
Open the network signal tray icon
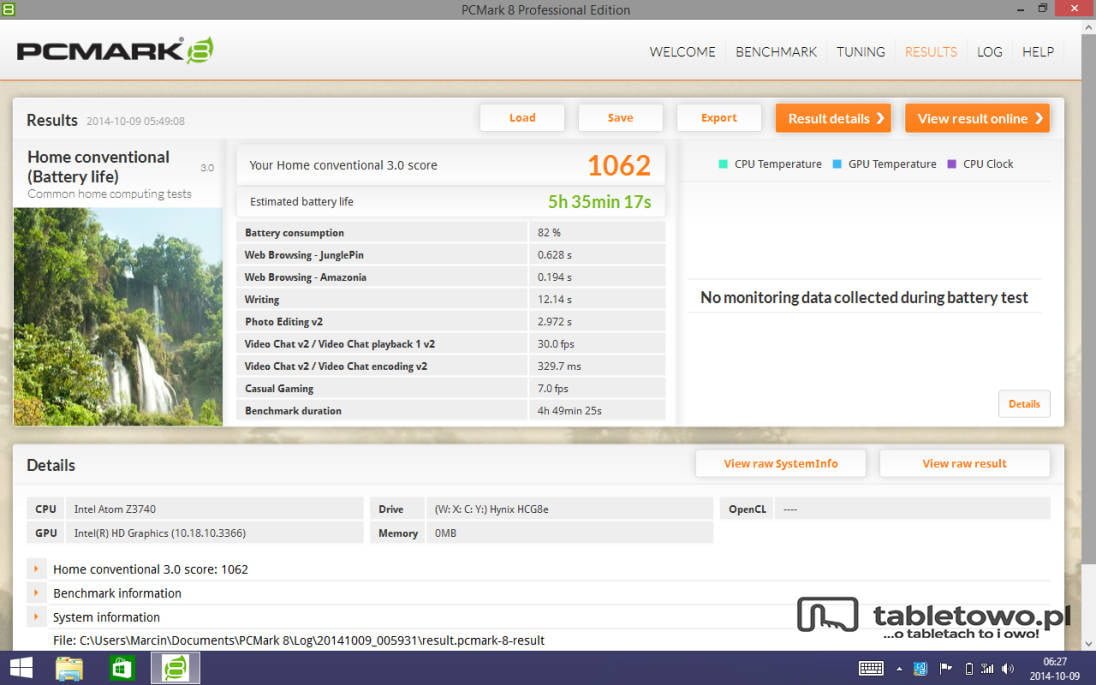coord(987,668)
